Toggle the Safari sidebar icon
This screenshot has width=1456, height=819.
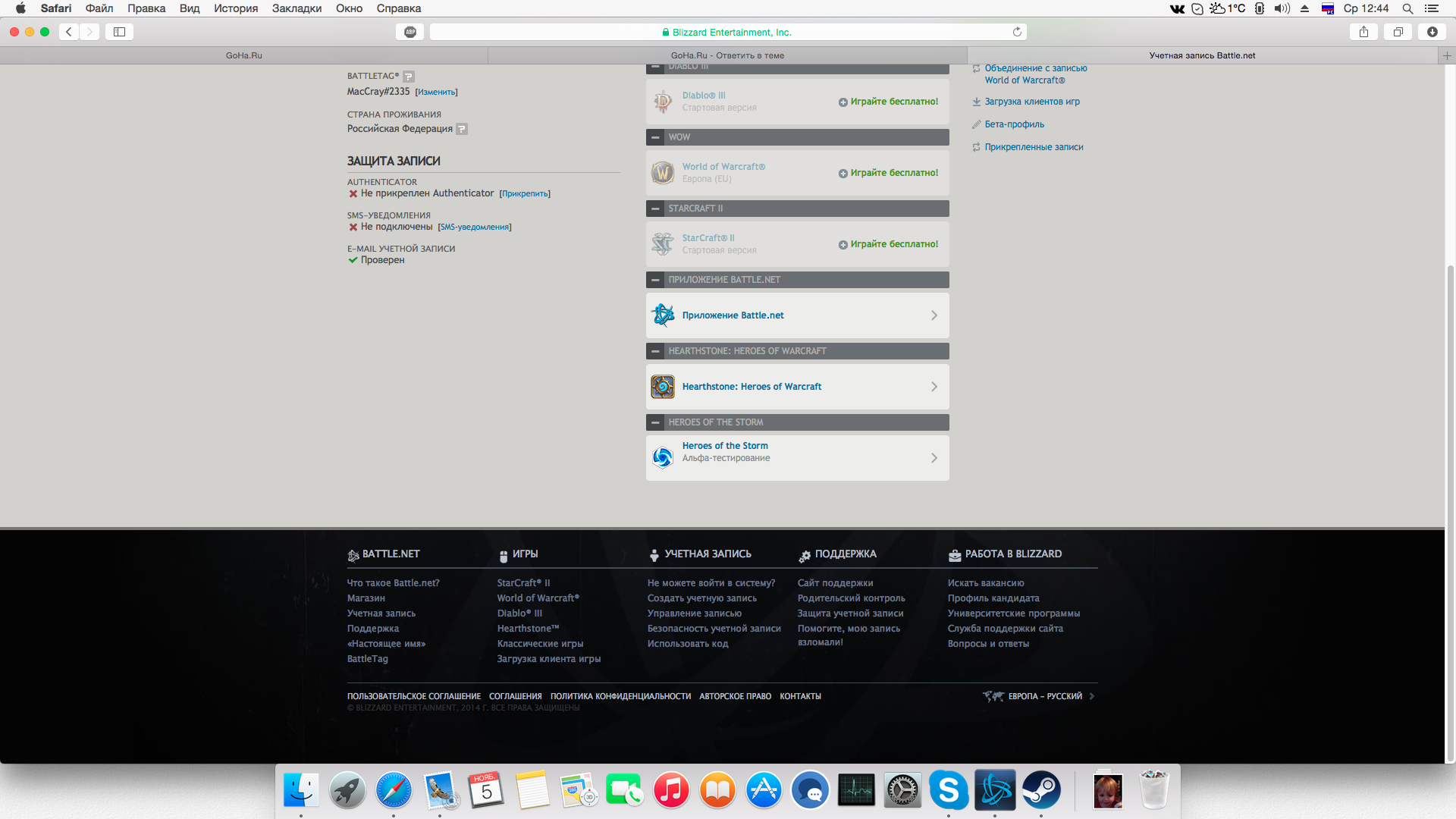[x=119, y=32]
